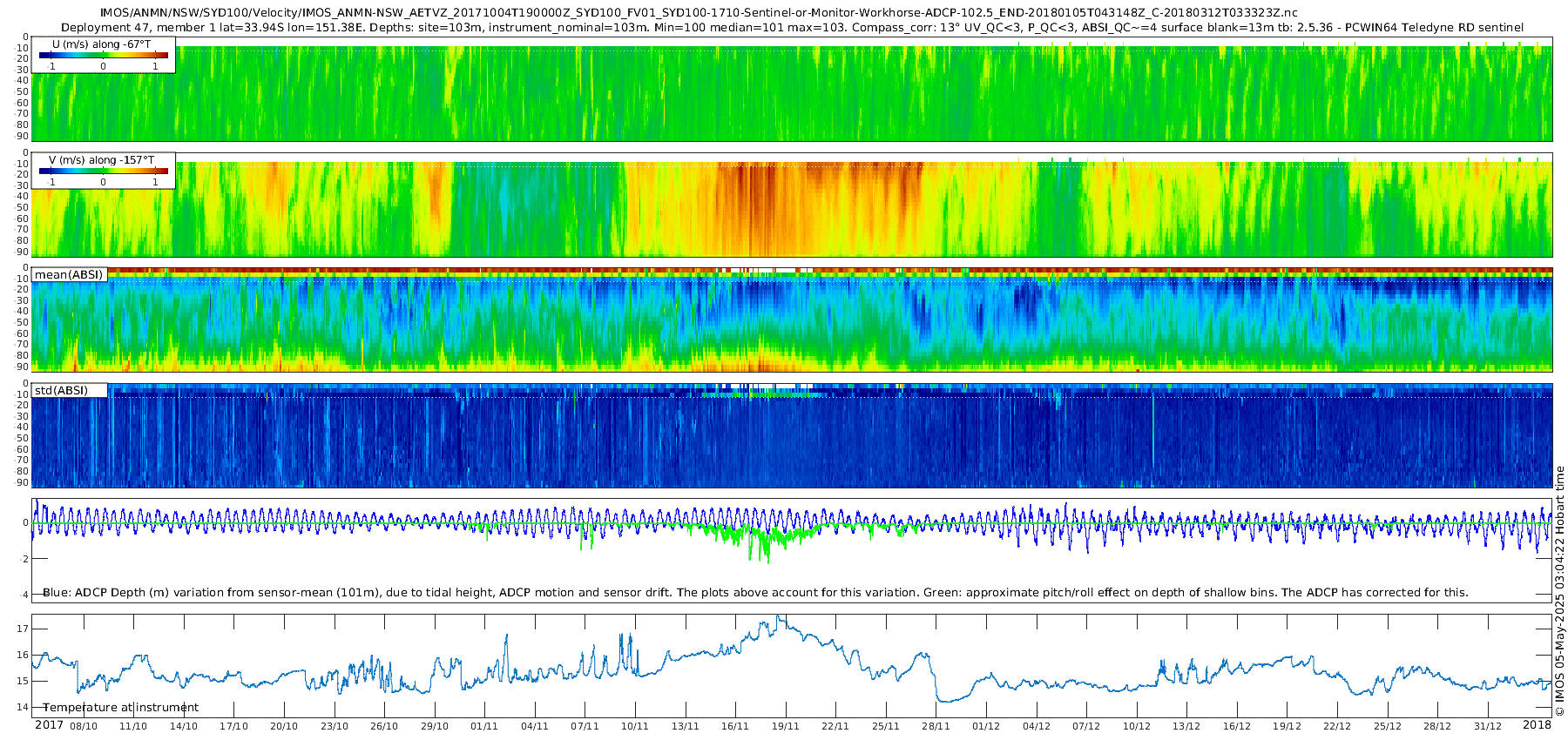Select the mean(ABSI) panel label
This screenshot has width=1568, height=740.
click(x=69, y=275)
